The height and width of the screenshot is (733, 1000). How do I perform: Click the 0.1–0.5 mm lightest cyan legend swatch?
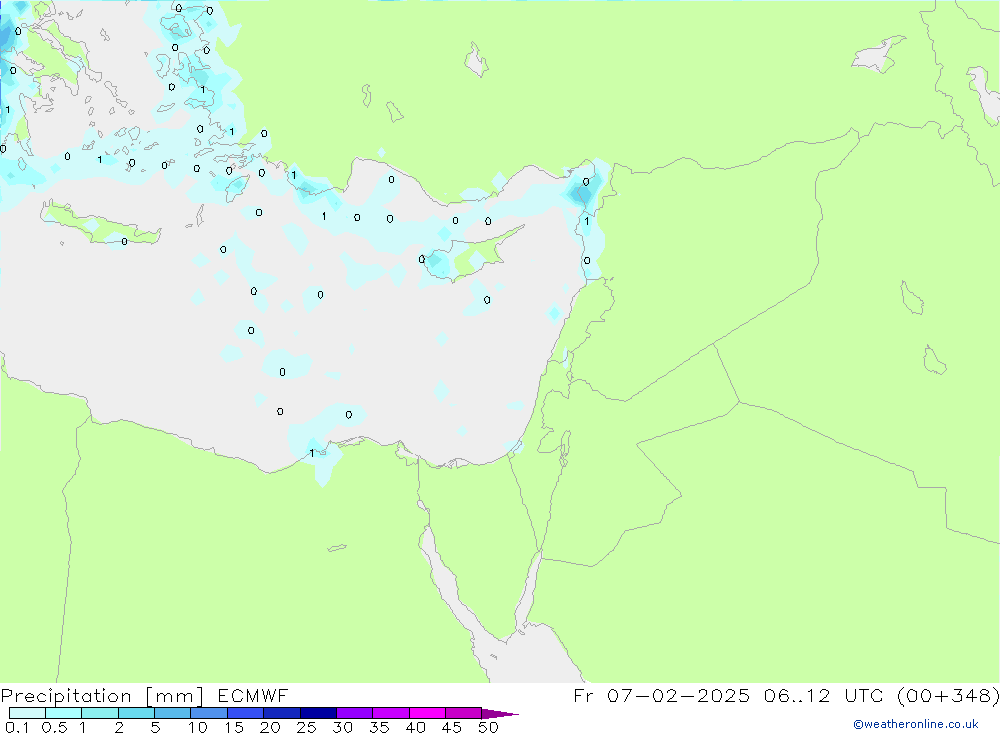coord(27,713)
